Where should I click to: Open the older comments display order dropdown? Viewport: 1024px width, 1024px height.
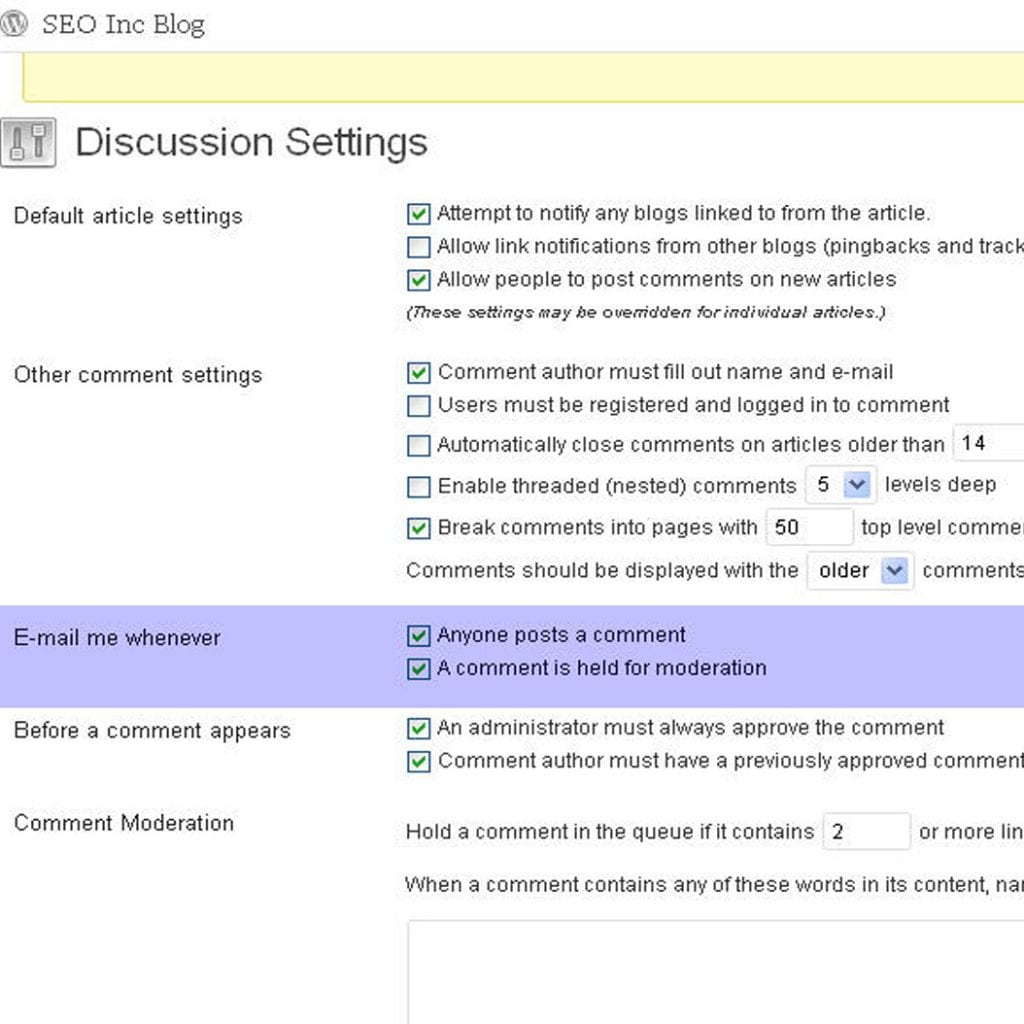pos(860,571)
